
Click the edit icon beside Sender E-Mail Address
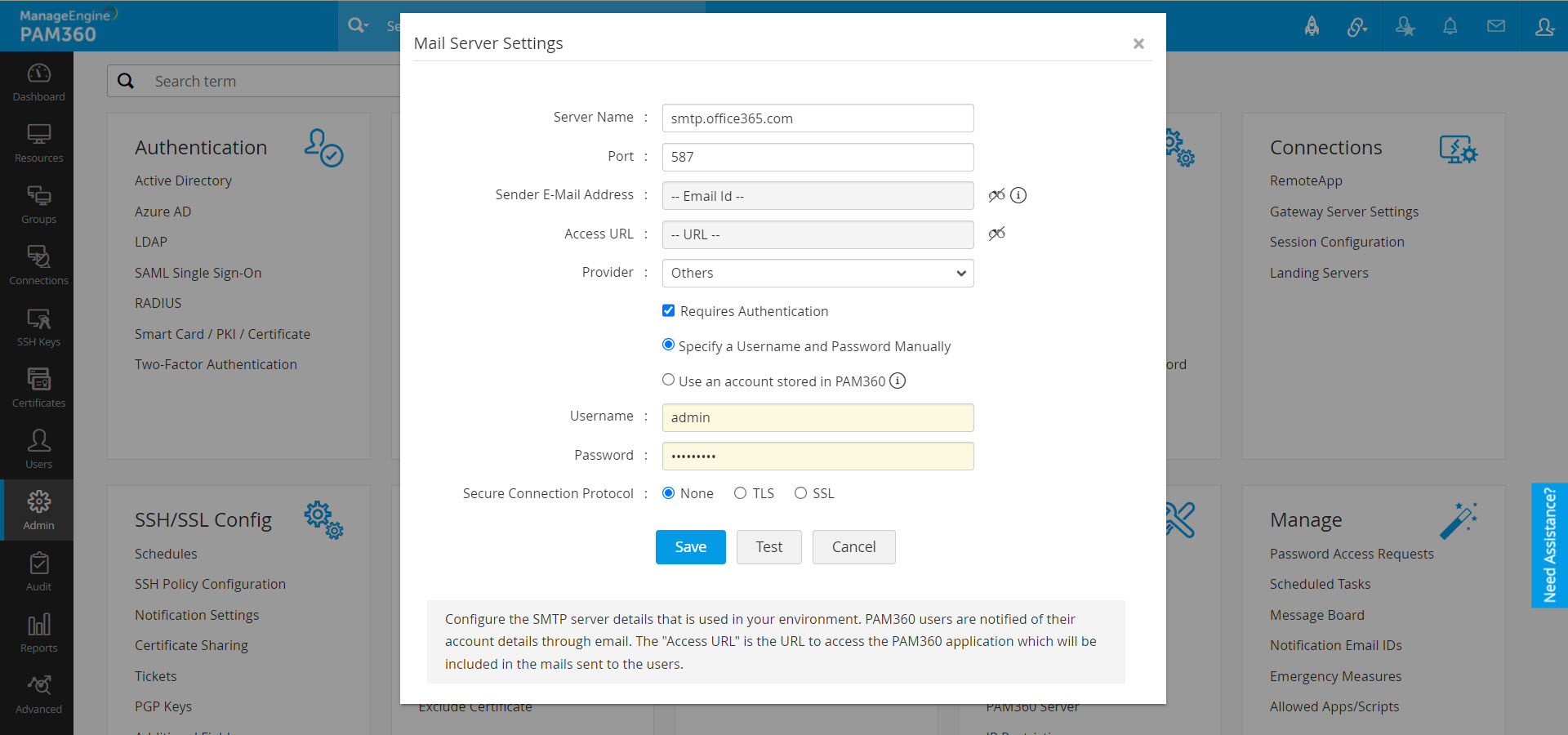(996, 195)
